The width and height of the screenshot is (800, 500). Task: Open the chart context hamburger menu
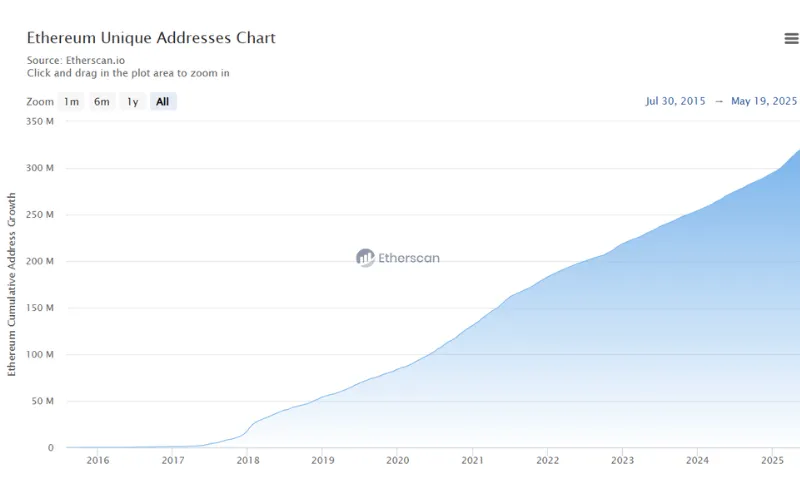point(791,38)
